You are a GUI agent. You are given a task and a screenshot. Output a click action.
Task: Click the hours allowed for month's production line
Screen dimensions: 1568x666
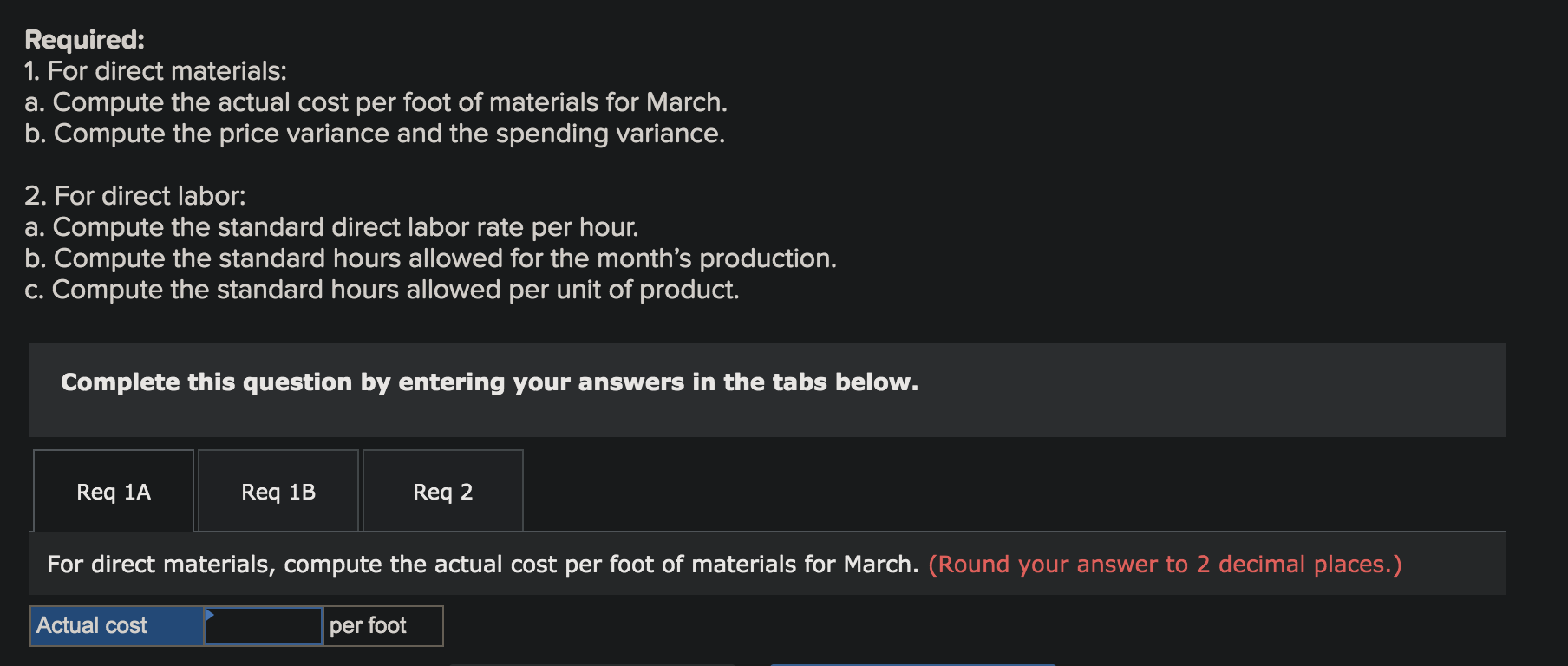(x=430, y=258)
